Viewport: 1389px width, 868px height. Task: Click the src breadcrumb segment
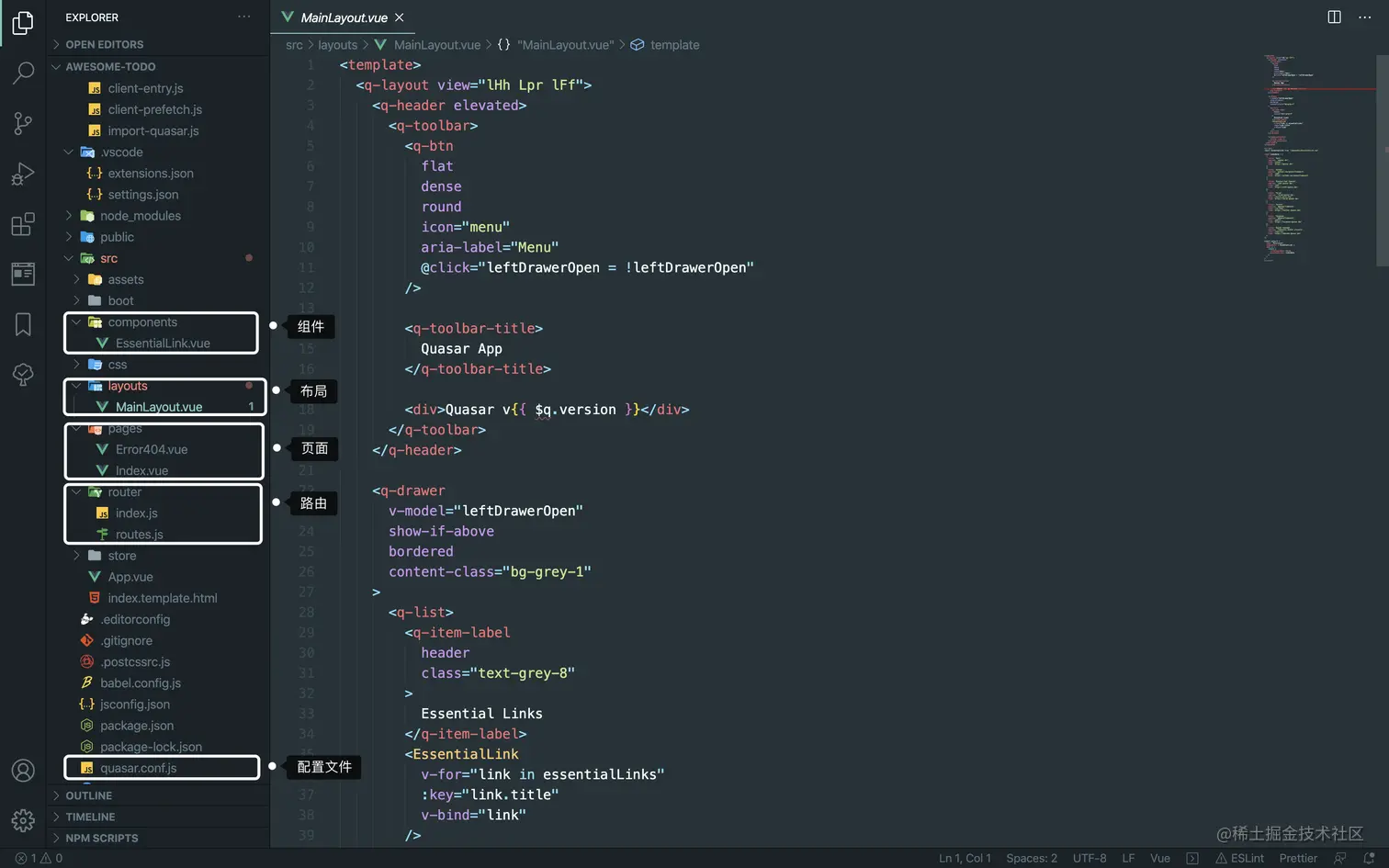pyautogui.click(x=294, y=45)
